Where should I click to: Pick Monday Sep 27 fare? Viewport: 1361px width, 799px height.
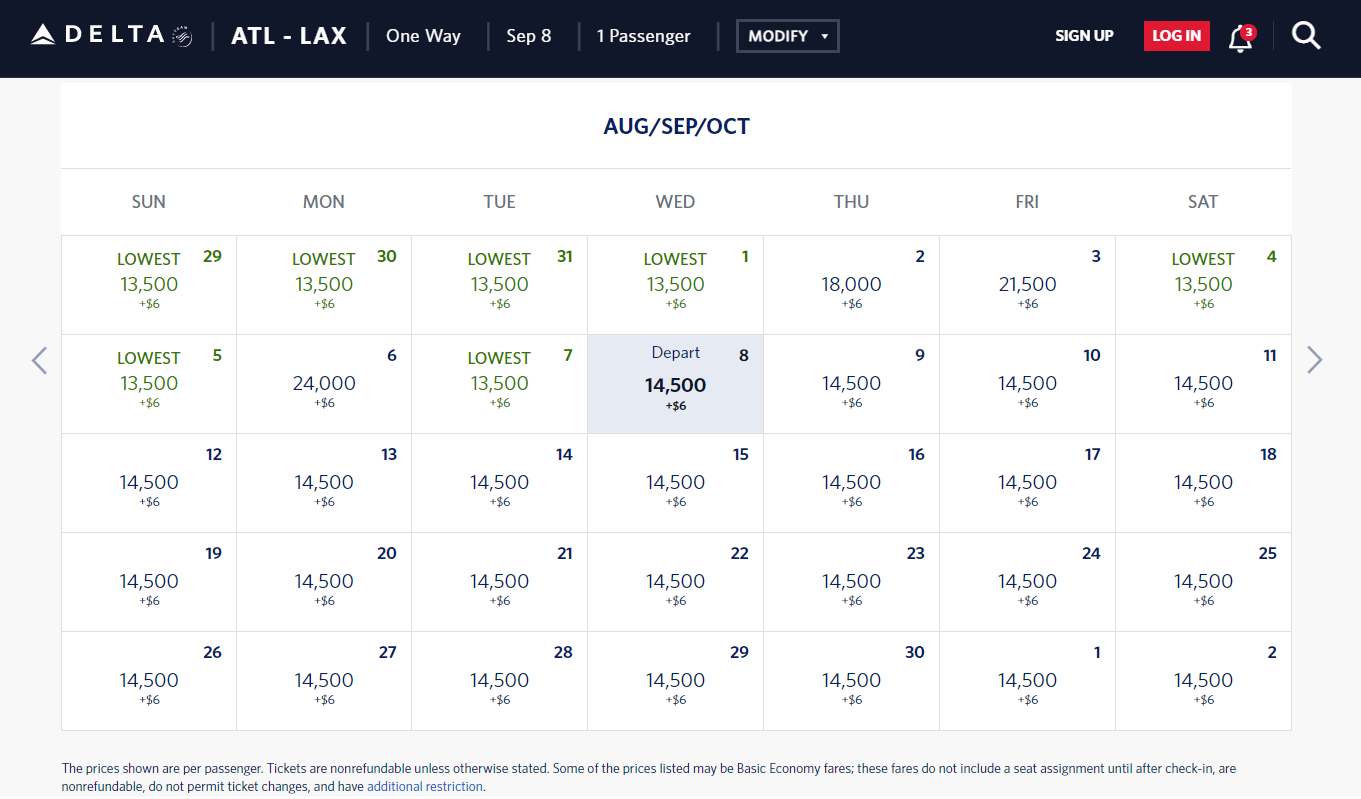tap(324, 681)
